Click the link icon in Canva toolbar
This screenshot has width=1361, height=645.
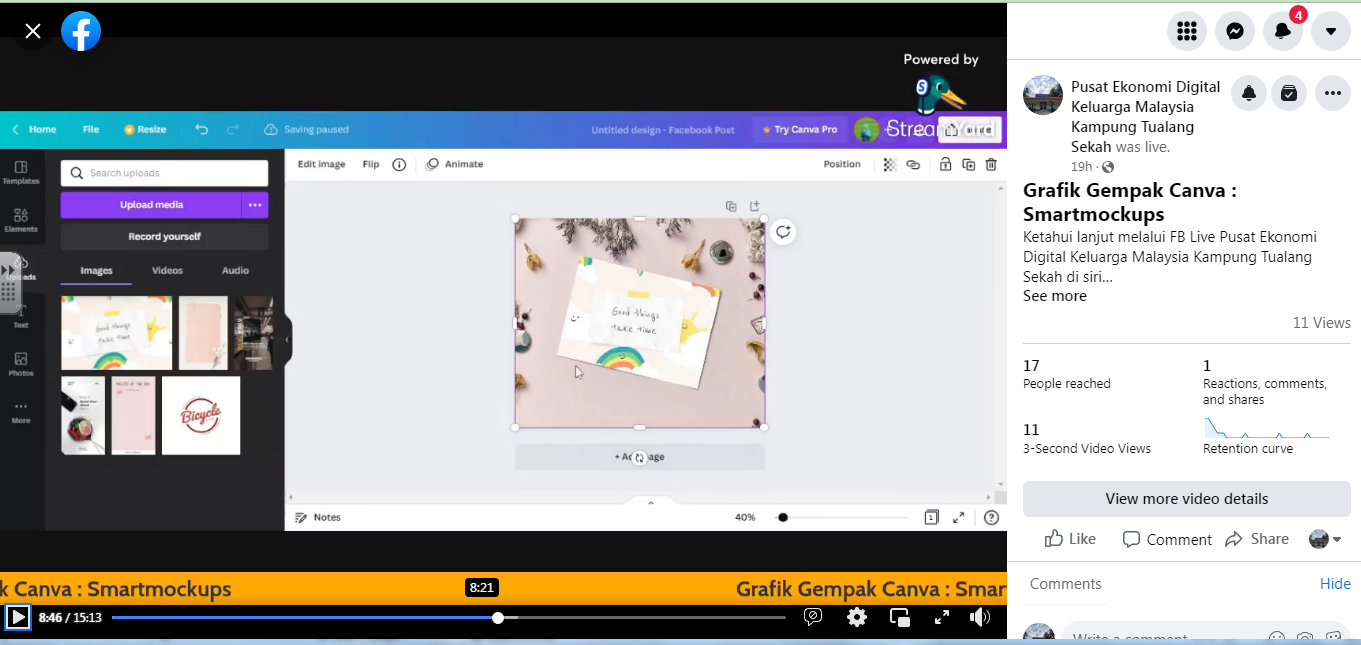coord(913,164)
